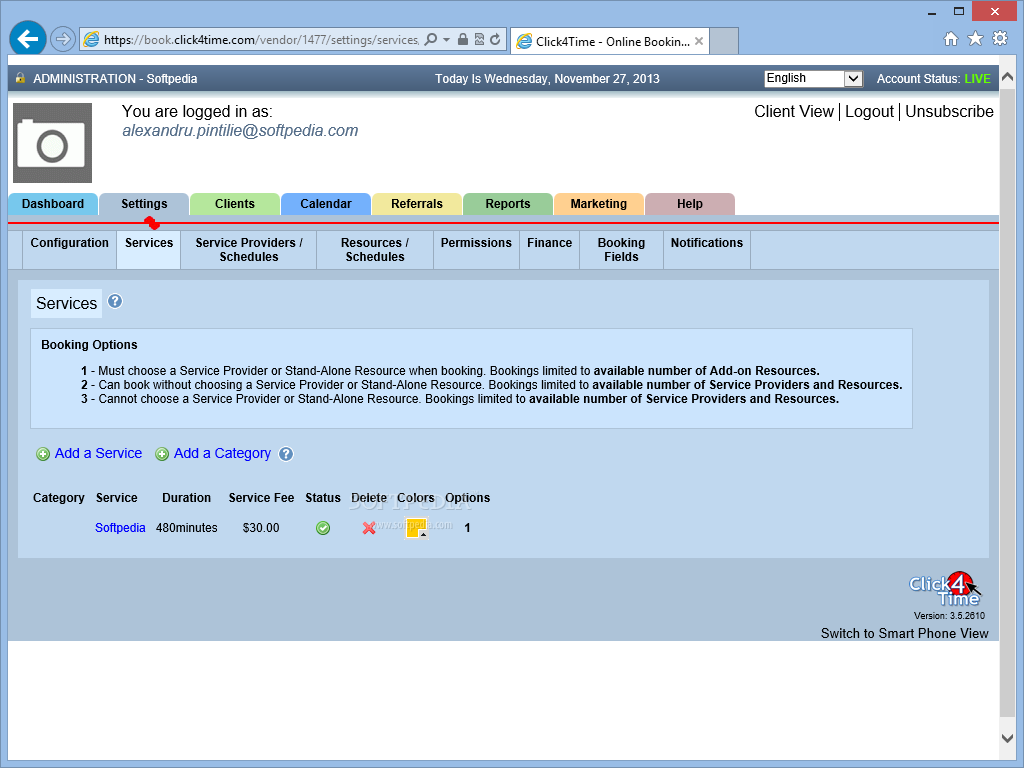Refresh the page with the reload icon
The width and height of the screenshot is (1024, 768).
click(x=495, y=39)
